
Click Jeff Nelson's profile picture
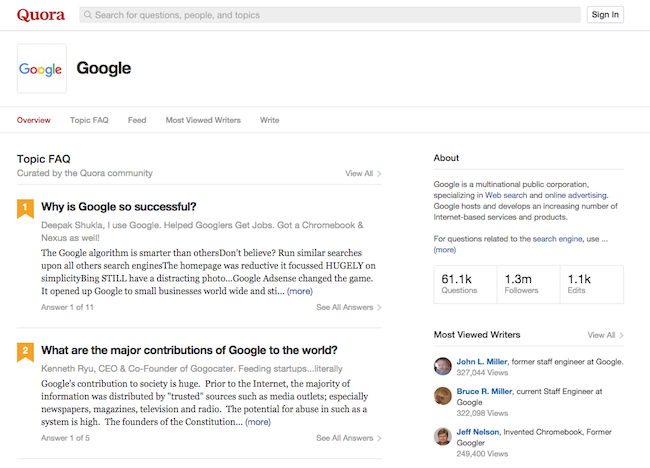point(443,436)
